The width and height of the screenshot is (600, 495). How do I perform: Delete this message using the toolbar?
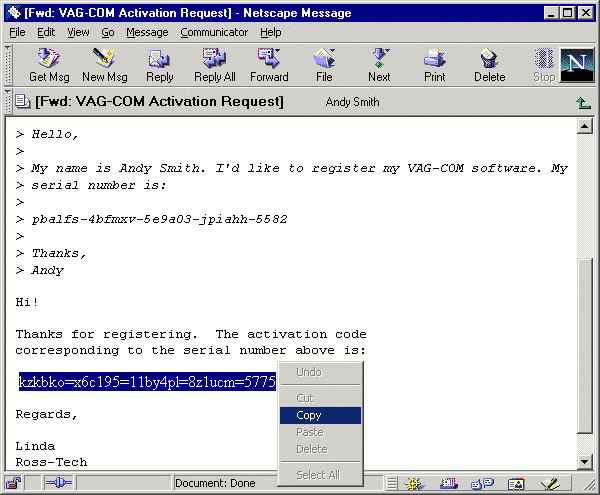[489, 64]
